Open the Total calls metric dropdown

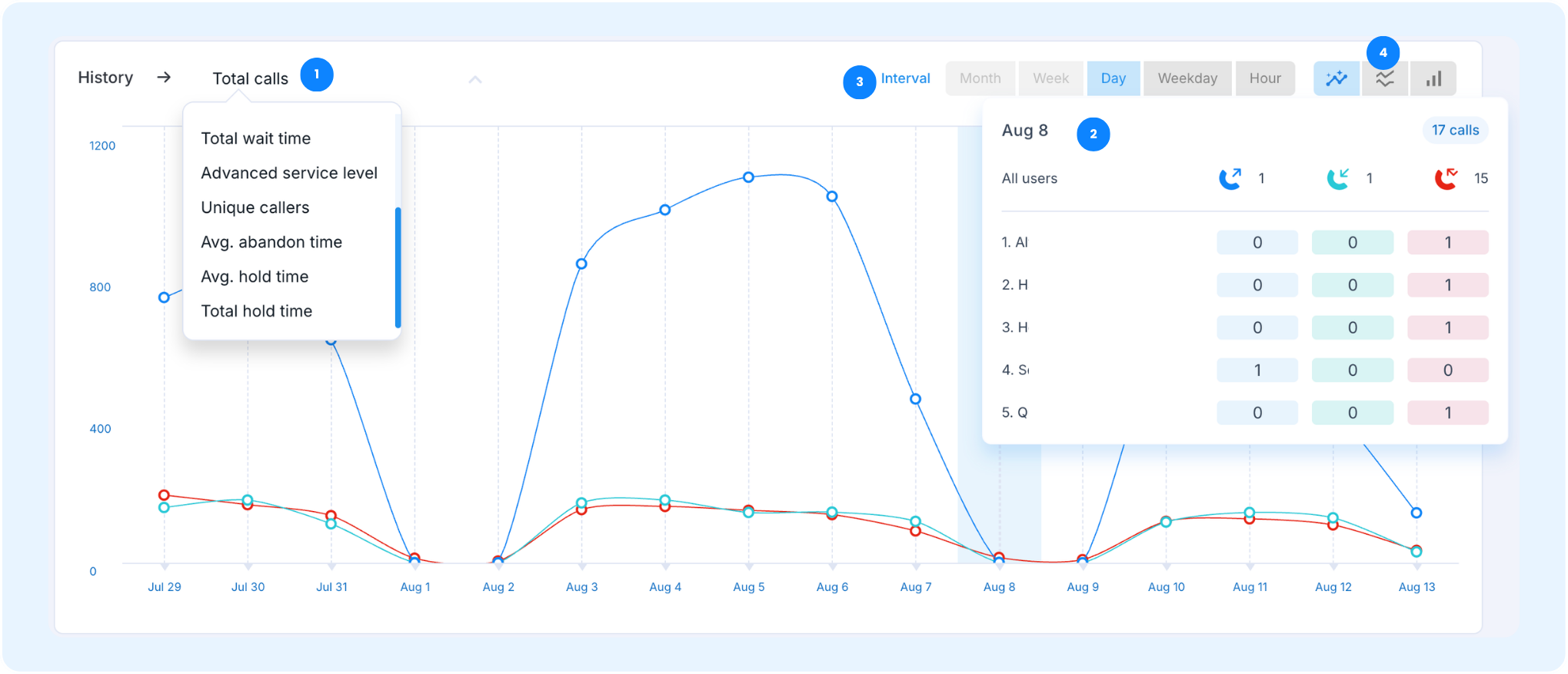pyautogui.click(x=251, y=78)
